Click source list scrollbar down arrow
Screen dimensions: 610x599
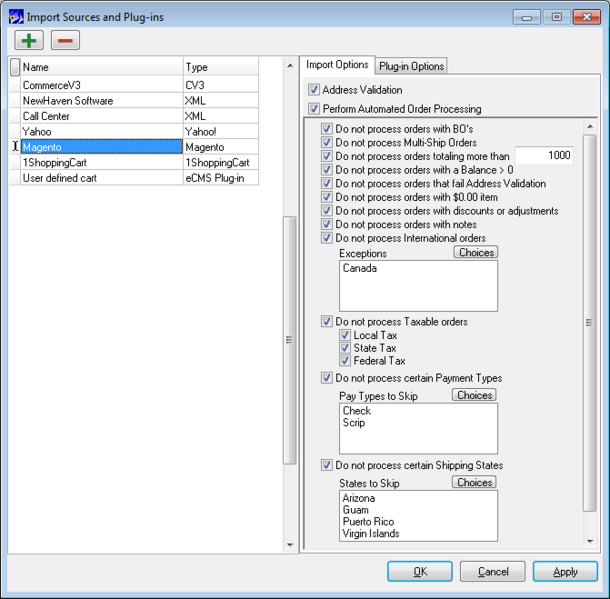(x=290, y=545)
